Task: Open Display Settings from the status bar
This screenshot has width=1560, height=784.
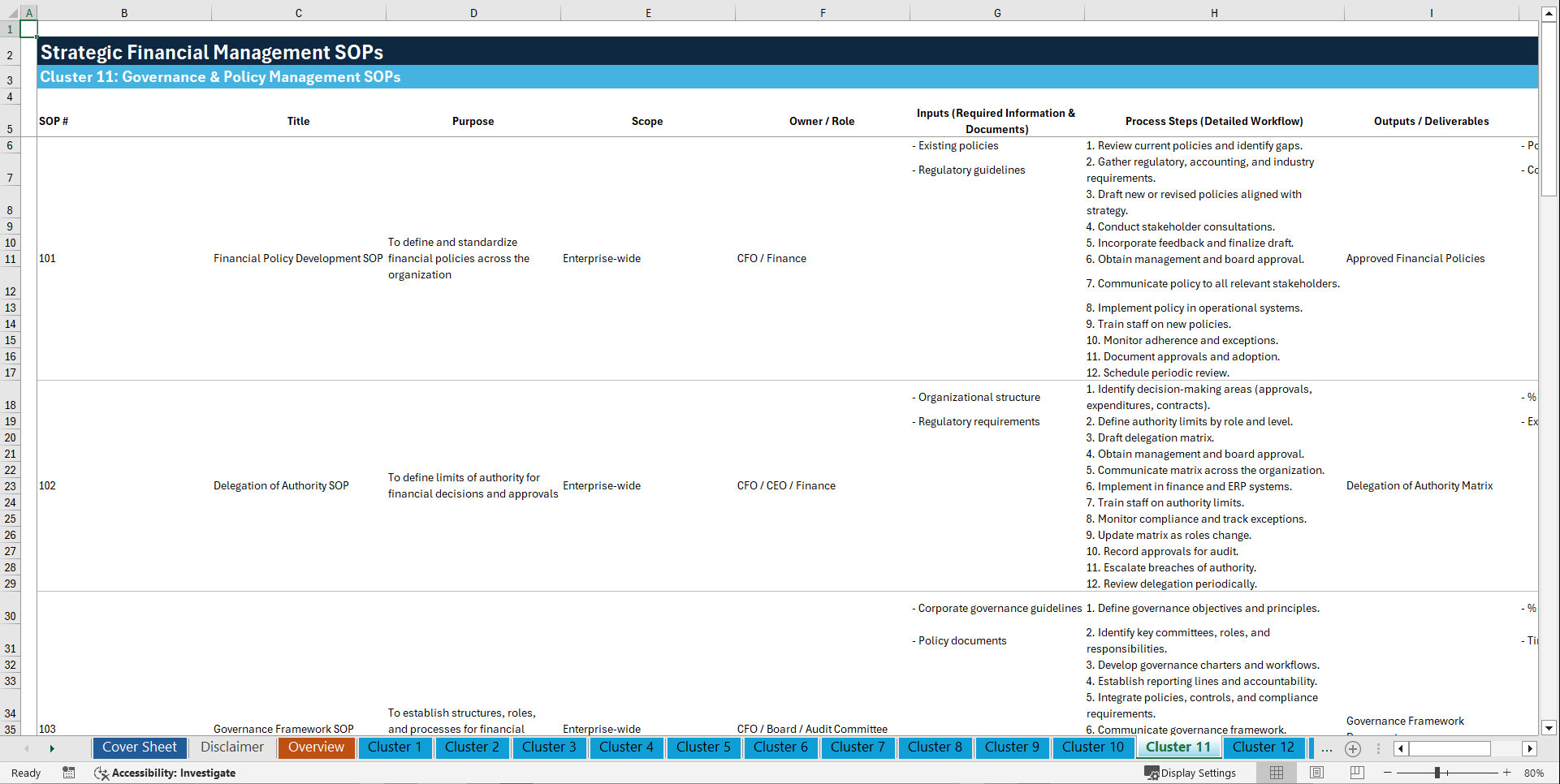Action: 1191,773
